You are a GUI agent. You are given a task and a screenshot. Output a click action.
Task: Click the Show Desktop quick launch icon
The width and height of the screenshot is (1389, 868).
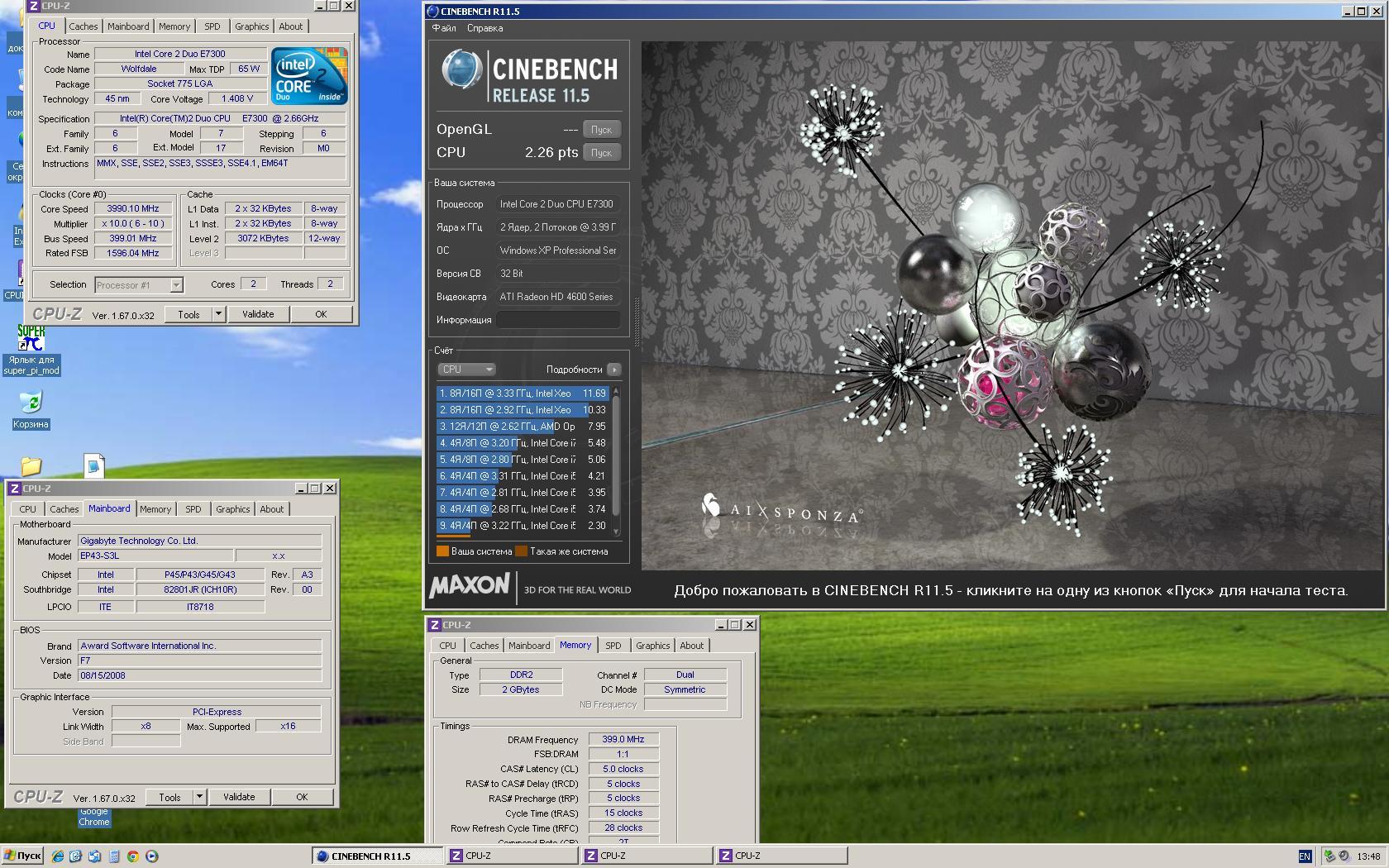(75, 856)
